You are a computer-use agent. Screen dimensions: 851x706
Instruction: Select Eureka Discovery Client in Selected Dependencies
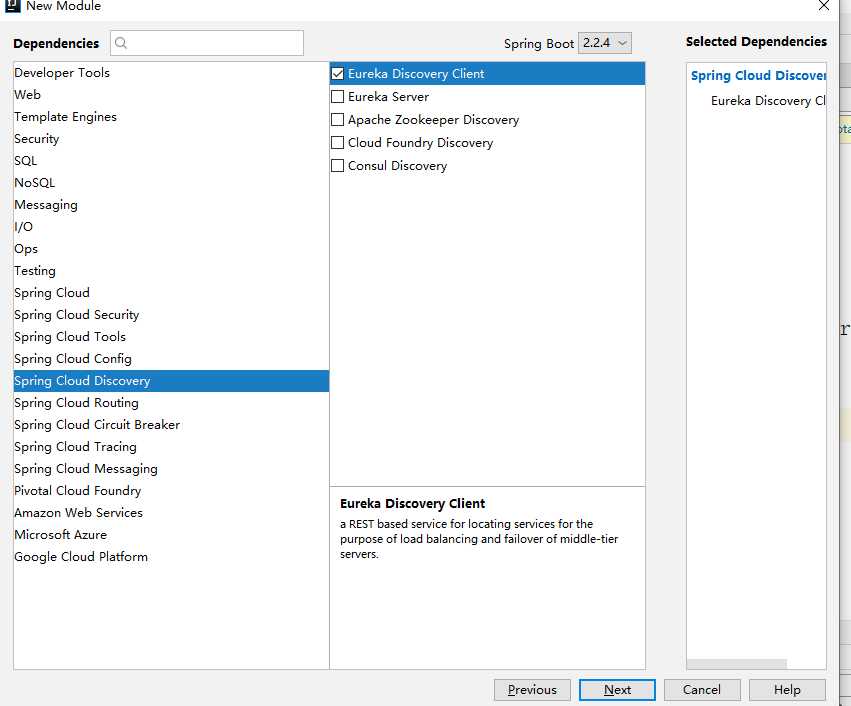(768, 101)
